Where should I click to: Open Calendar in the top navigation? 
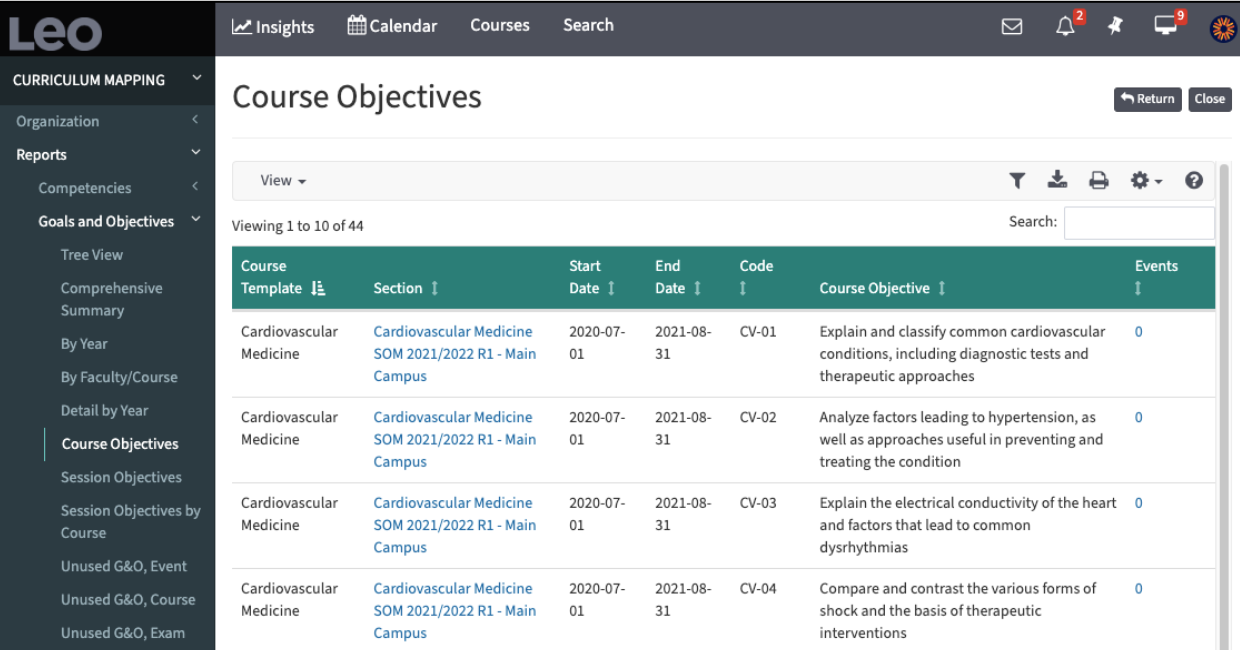[x=392, y=26]
